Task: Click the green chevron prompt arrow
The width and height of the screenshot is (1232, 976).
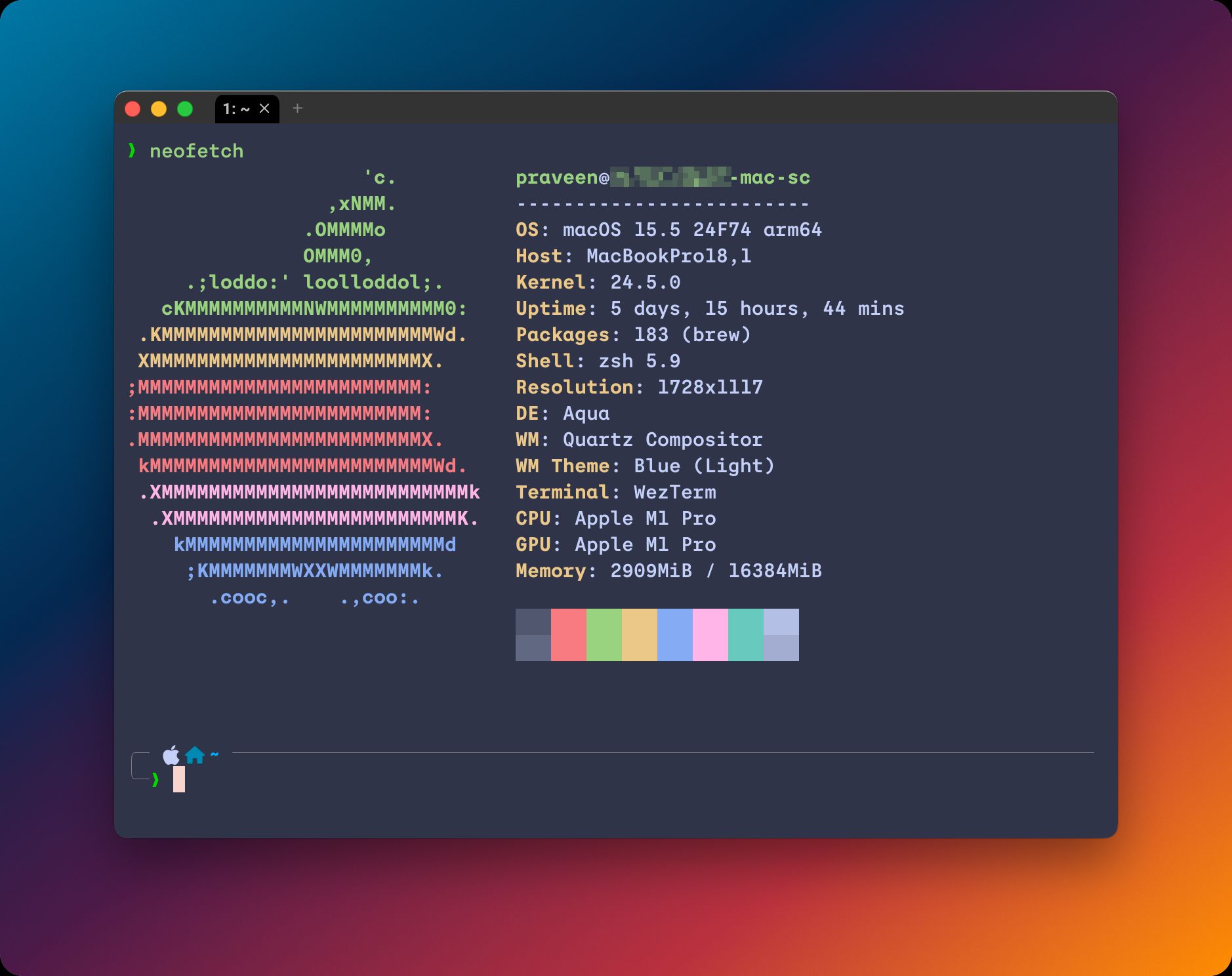Action: click(x=155, y=779)
